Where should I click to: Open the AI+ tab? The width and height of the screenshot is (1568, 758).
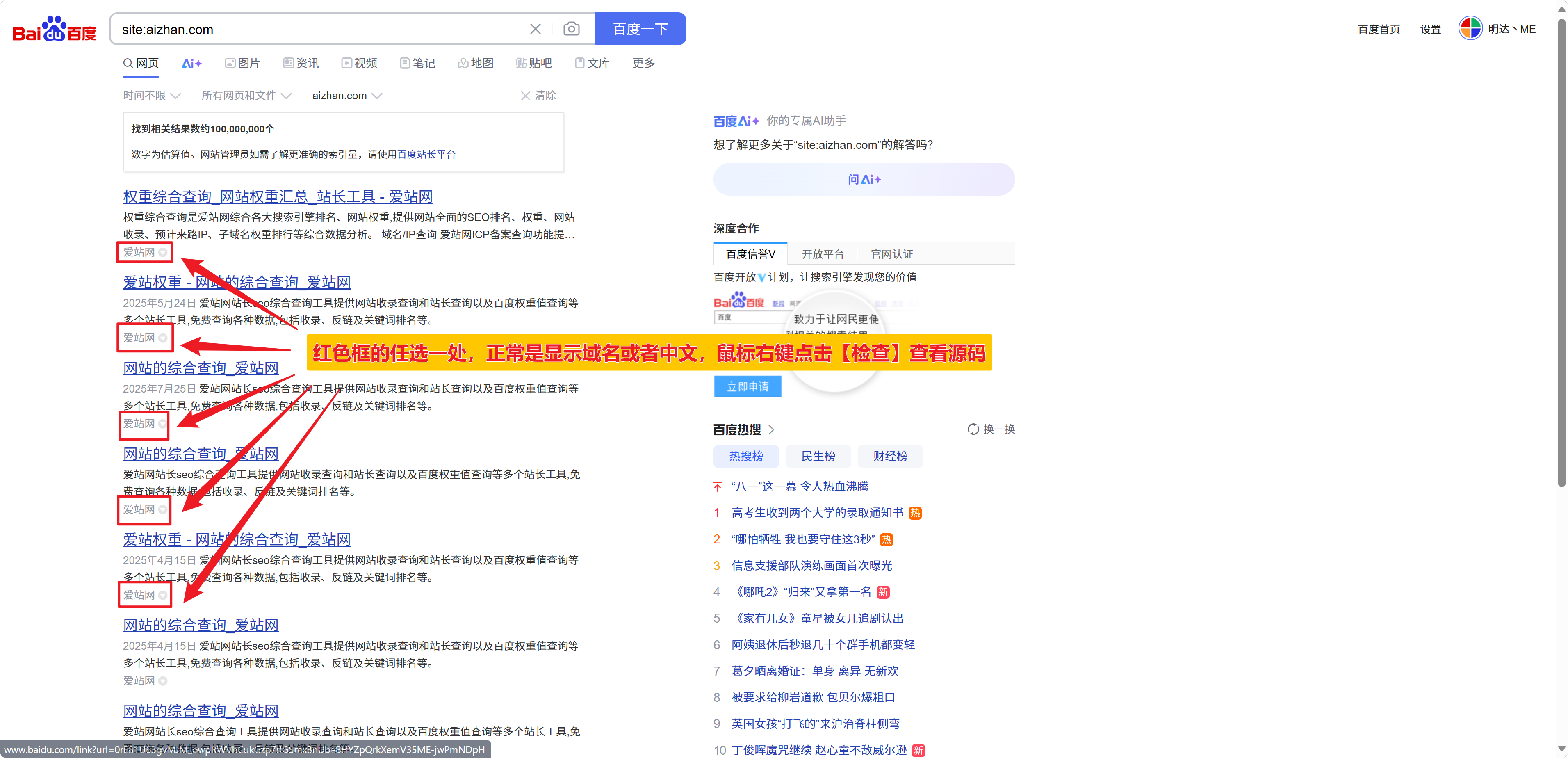click(191, 63)
